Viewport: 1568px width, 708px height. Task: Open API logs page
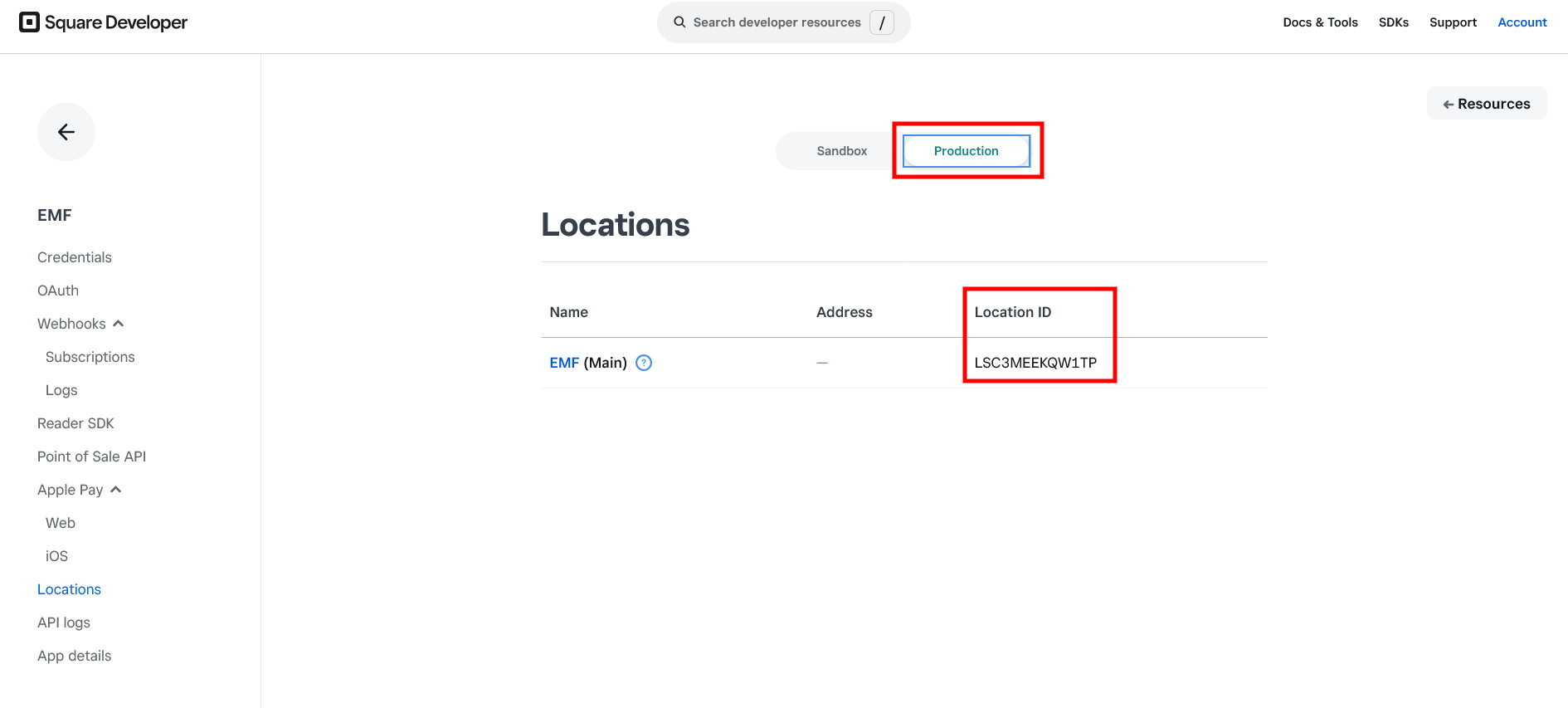click(x=64, y=623)
